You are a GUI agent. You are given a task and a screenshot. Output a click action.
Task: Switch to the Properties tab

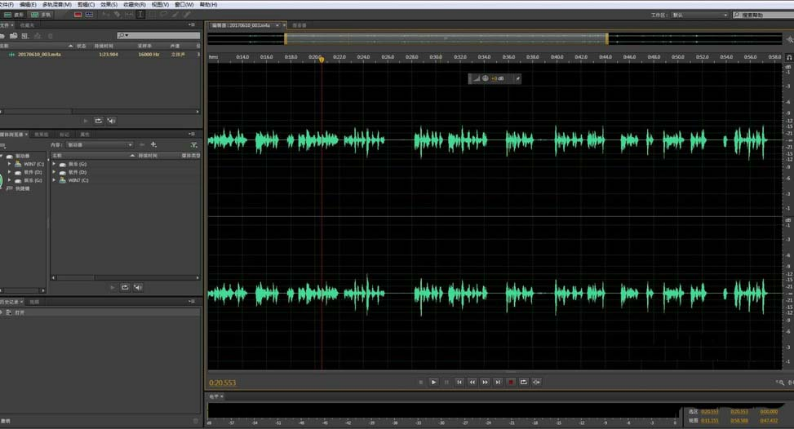pyautogui.click(x=85, y=134)
